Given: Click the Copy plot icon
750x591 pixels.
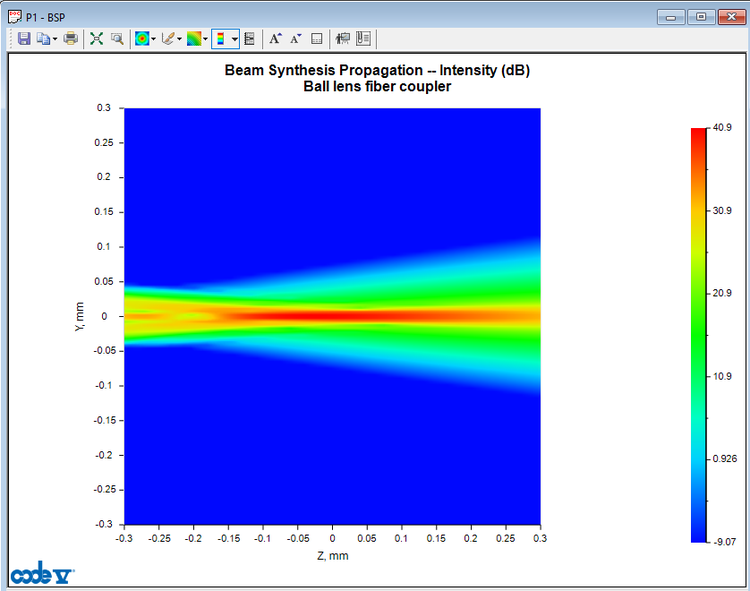Looking at the screenshot, I should 44,39.
